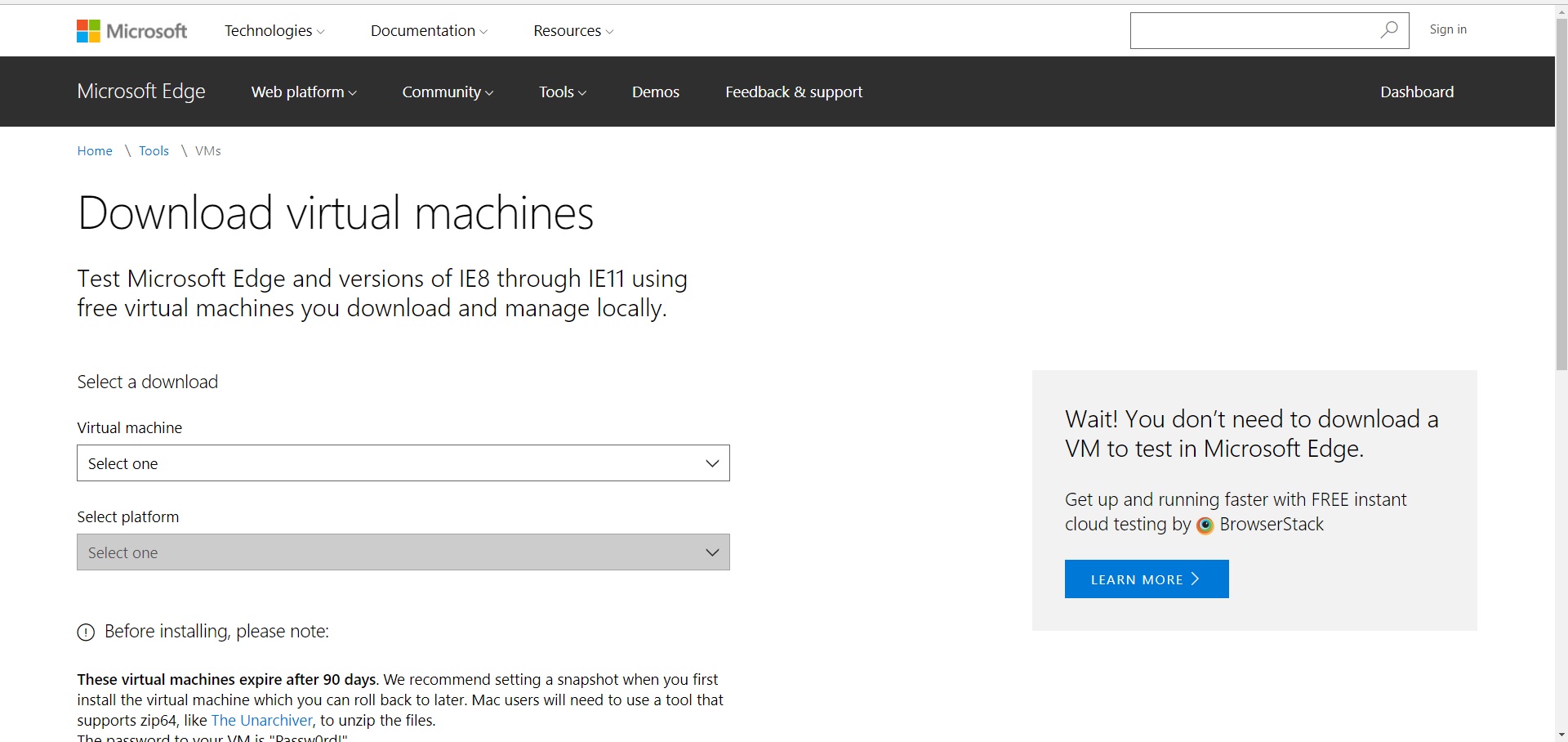Open the Resources dropdown menu
Screen dimensions: 1568x742
click(x=573, y=31)
